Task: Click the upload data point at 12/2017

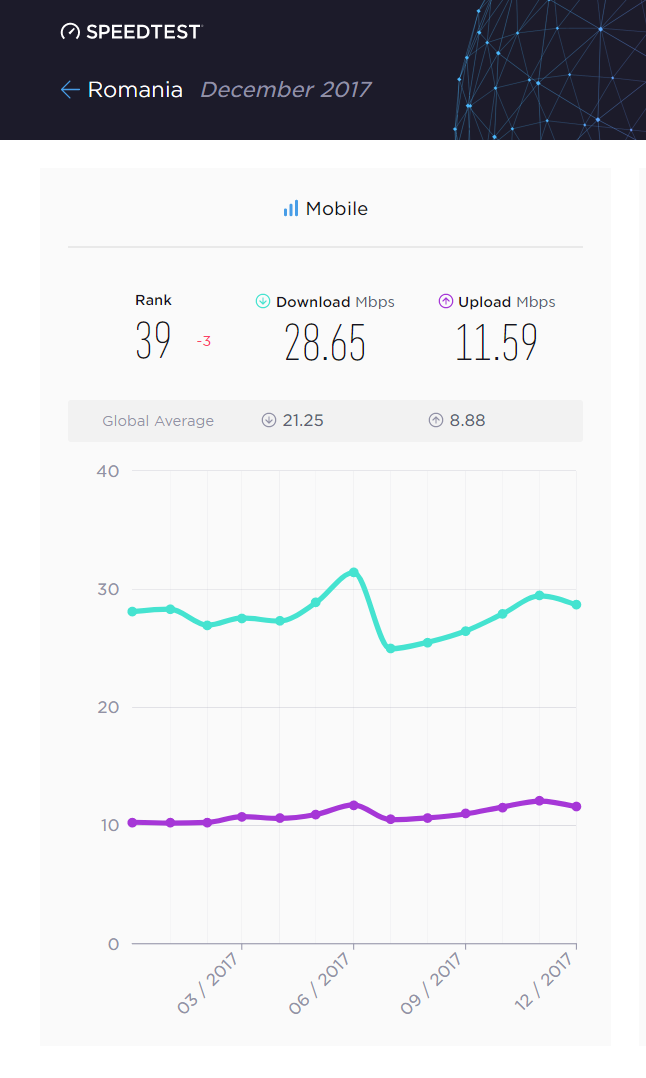Action: tap(576, 806)
